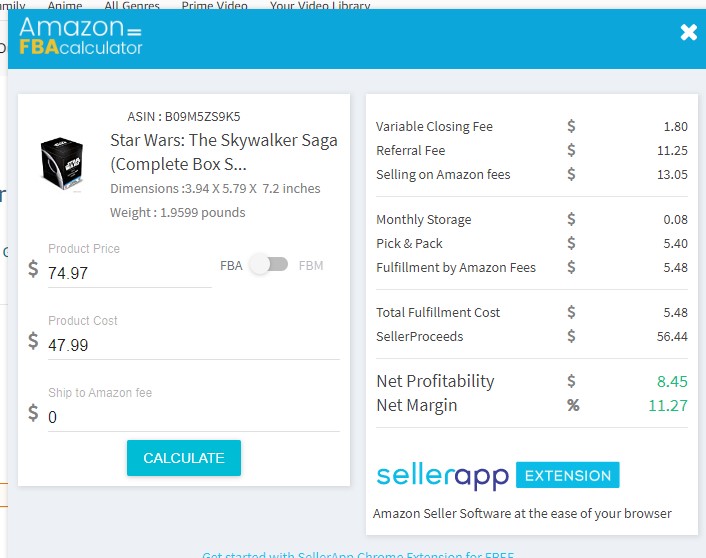706x558 pixels.
Task: Click the Net Profitability value 8.45
Action: click(672, 381)
